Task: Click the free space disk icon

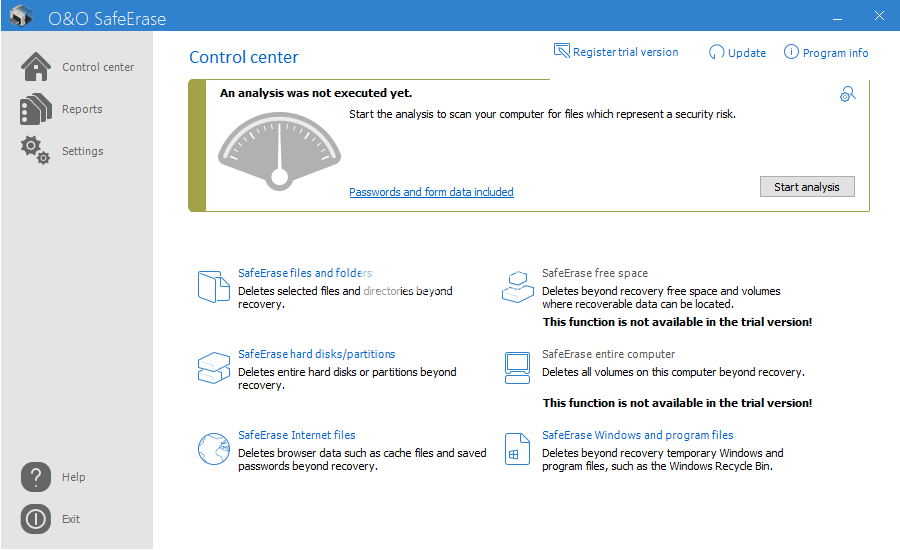Action: click(x=517, y=286)
